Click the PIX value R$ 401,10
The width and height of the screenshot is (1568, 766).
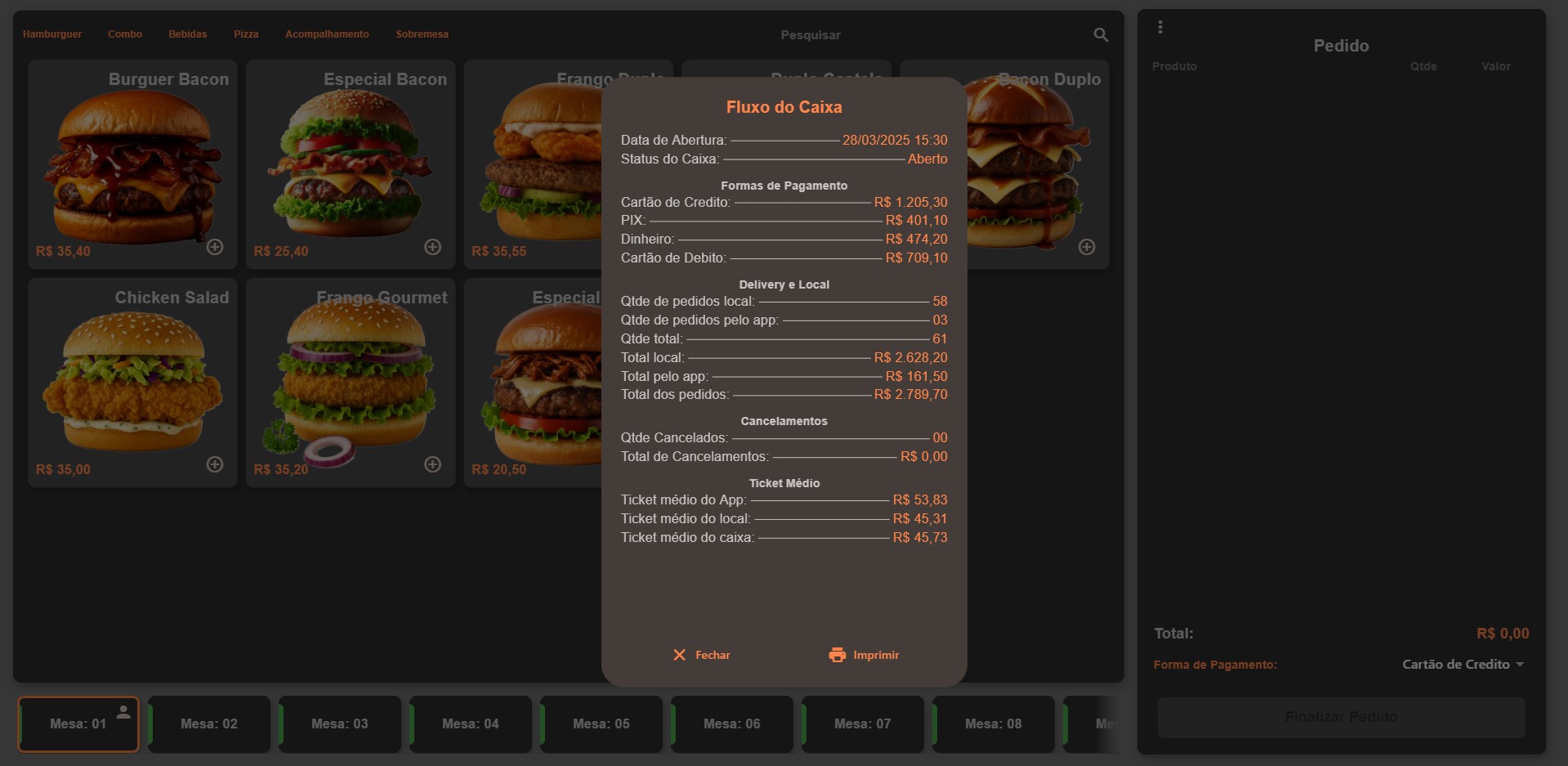(917, 220)
